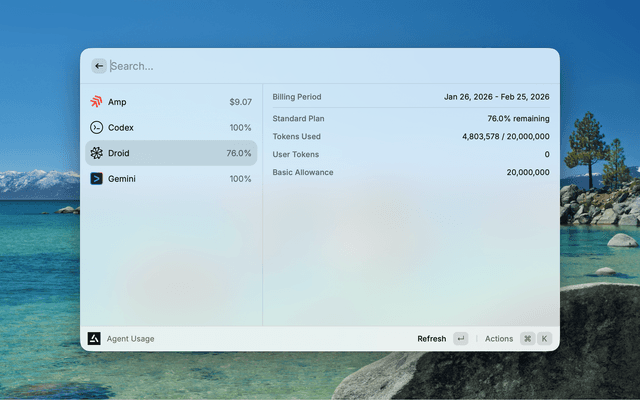
Task: Click the Billing Period date range
Action: tap(496, 97)
